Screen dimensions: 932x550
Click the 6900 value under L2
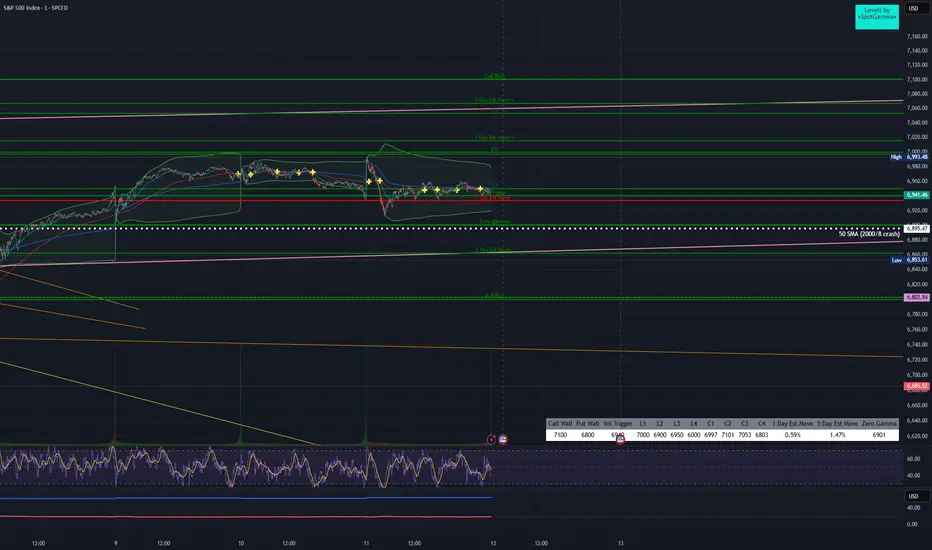coord(660,435)
